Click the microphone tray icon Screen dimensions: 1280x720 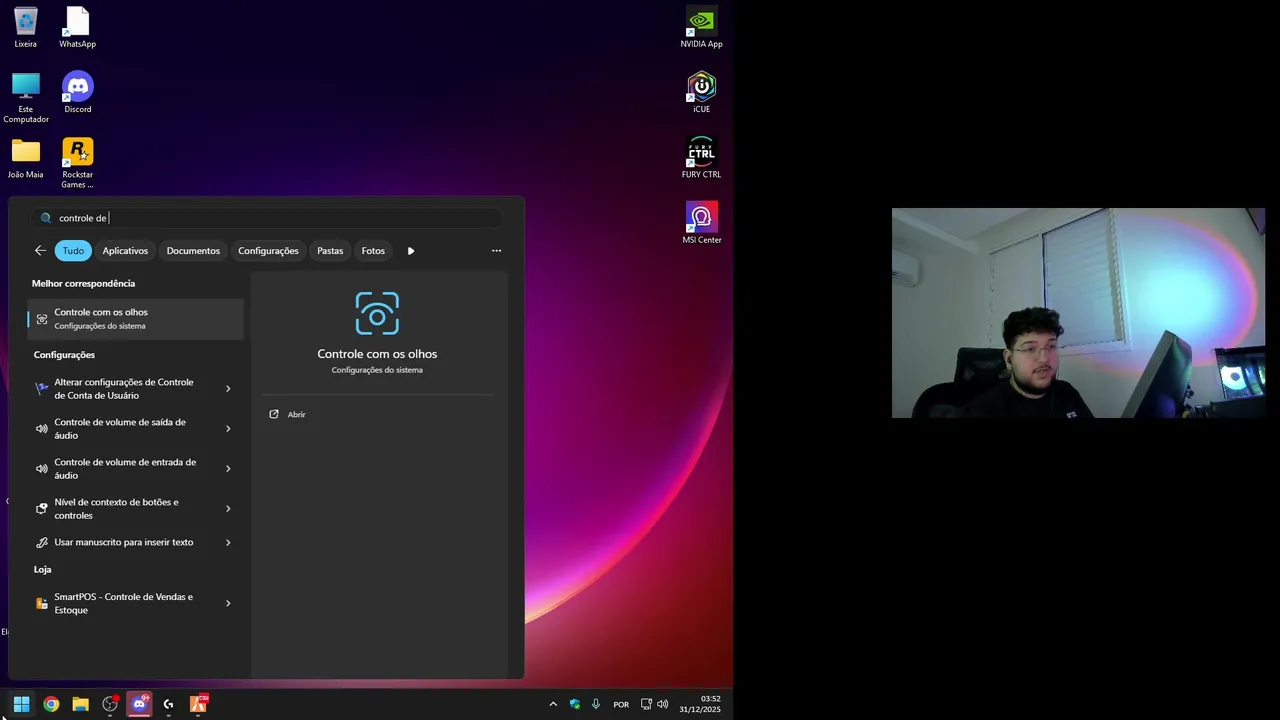(596, 704)
